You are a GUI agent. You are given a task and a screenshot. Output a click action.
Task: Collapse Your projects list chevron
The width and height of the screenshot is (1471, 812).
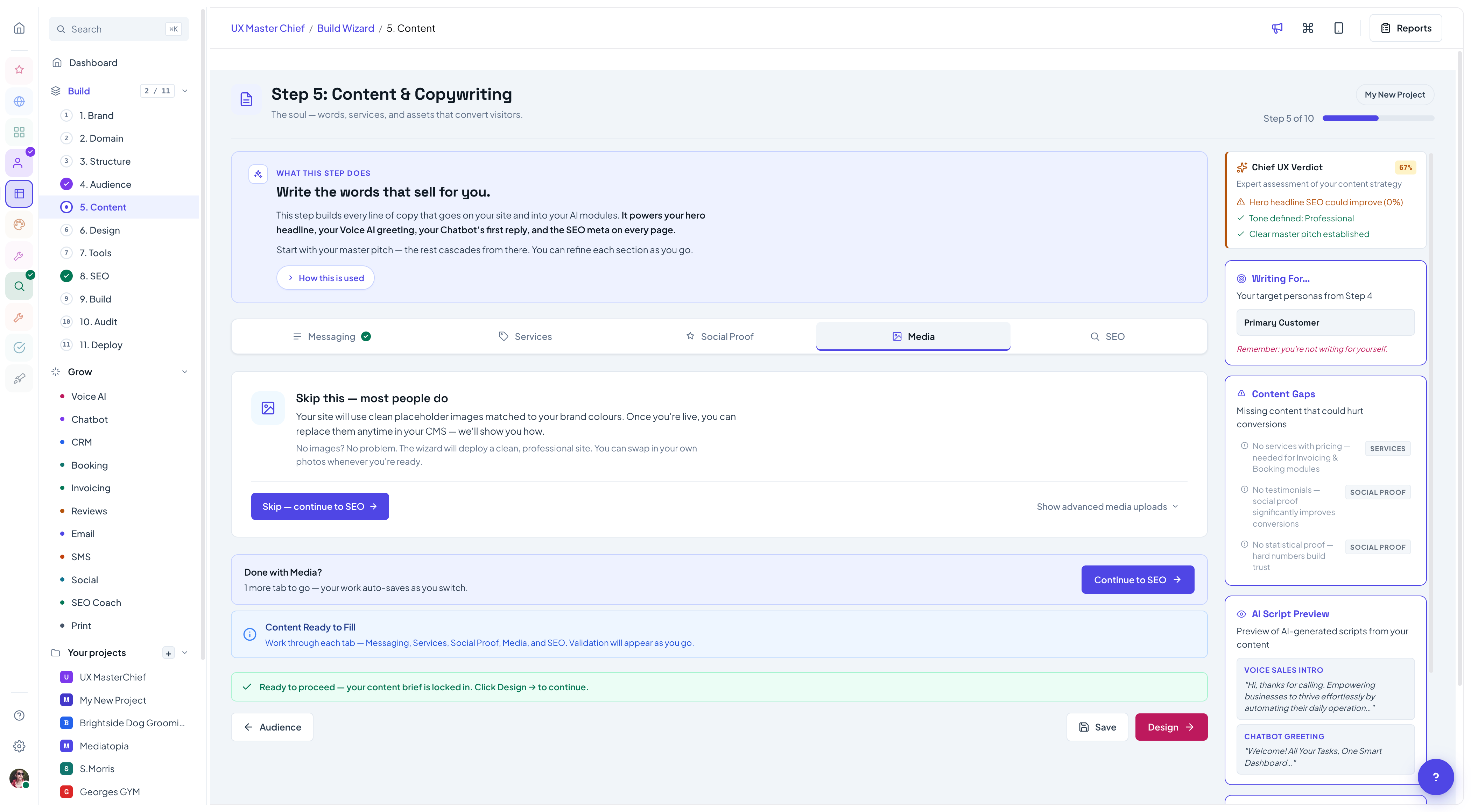click(x=184, y=653)
